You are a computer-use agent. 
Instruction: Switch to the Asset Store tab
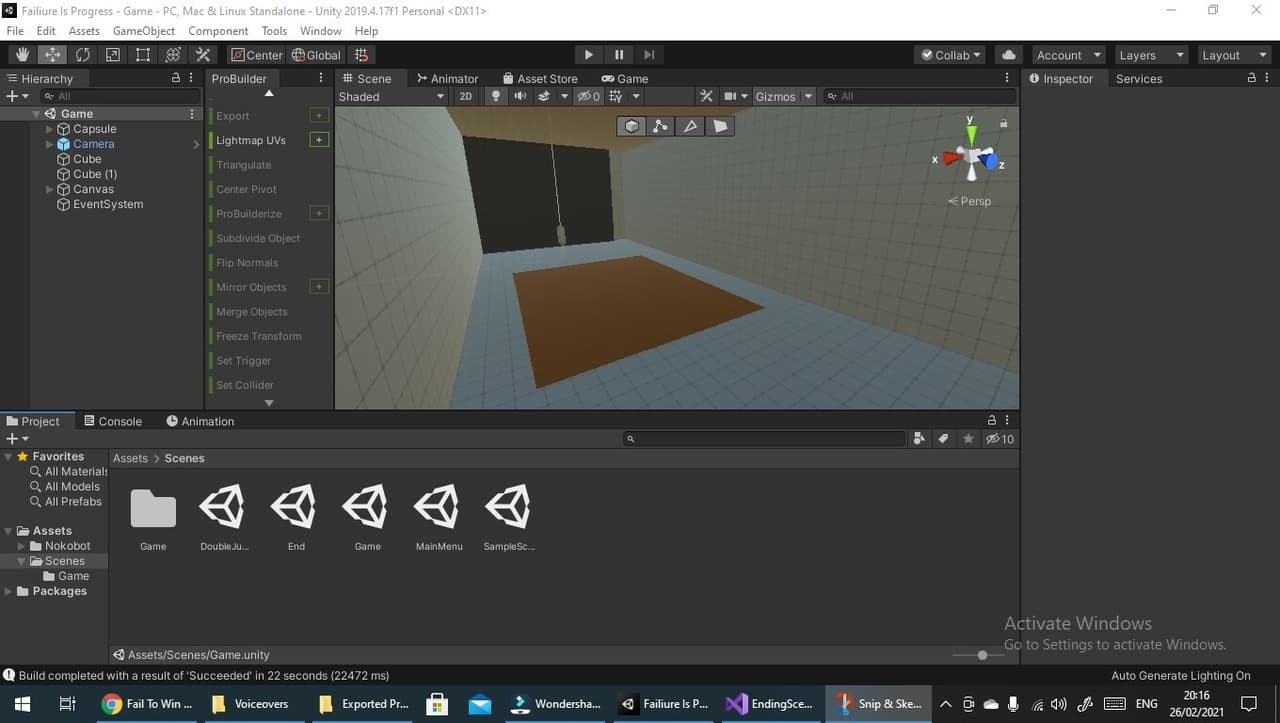[540, 78]
